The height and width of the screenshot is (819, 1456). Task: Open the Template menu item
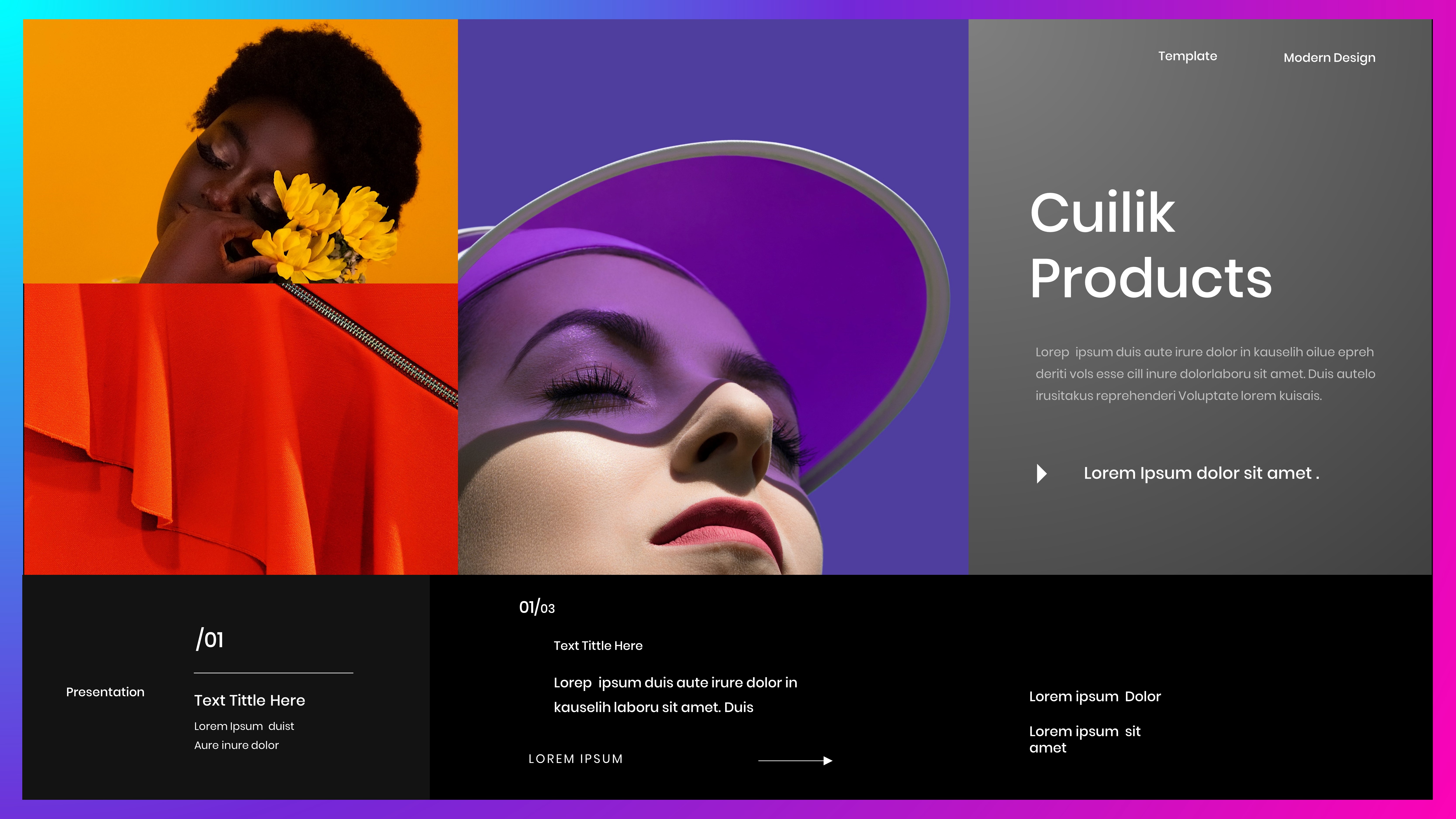(x=1188, y=56)
